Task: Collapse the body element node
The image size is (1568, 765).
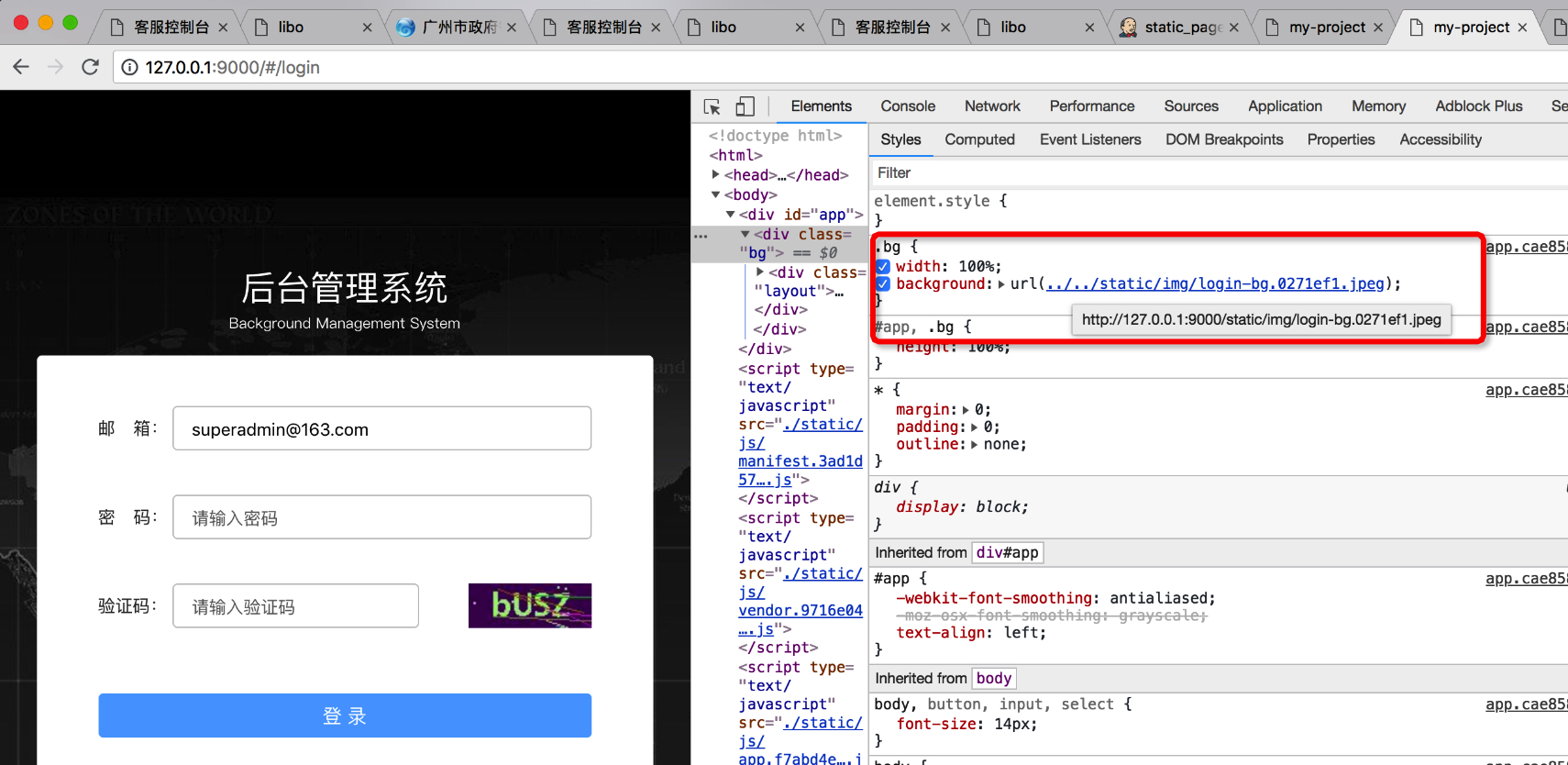Action: tap(715, 194)
